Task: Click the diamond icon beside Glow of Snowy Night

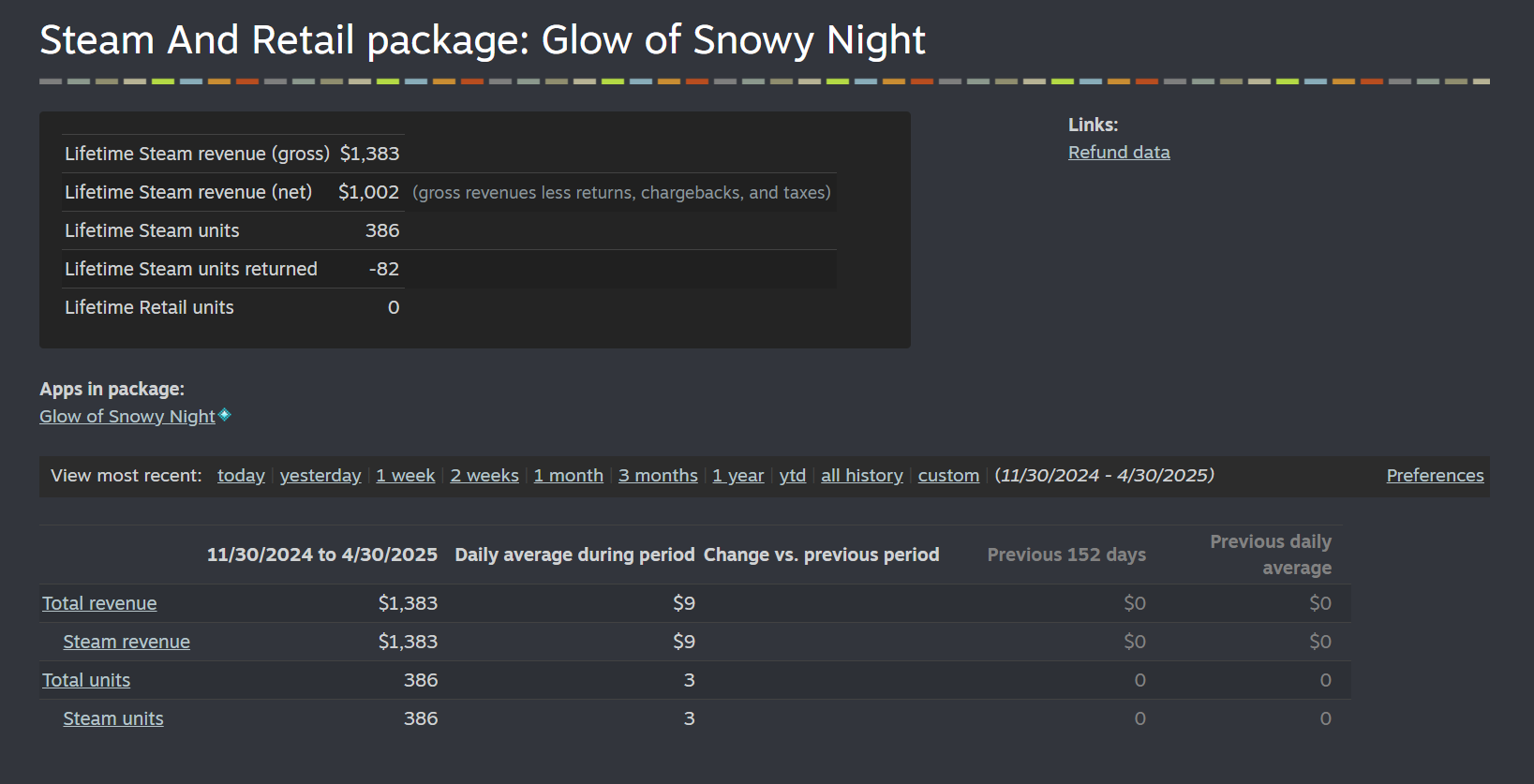Action: click(225, 415)
